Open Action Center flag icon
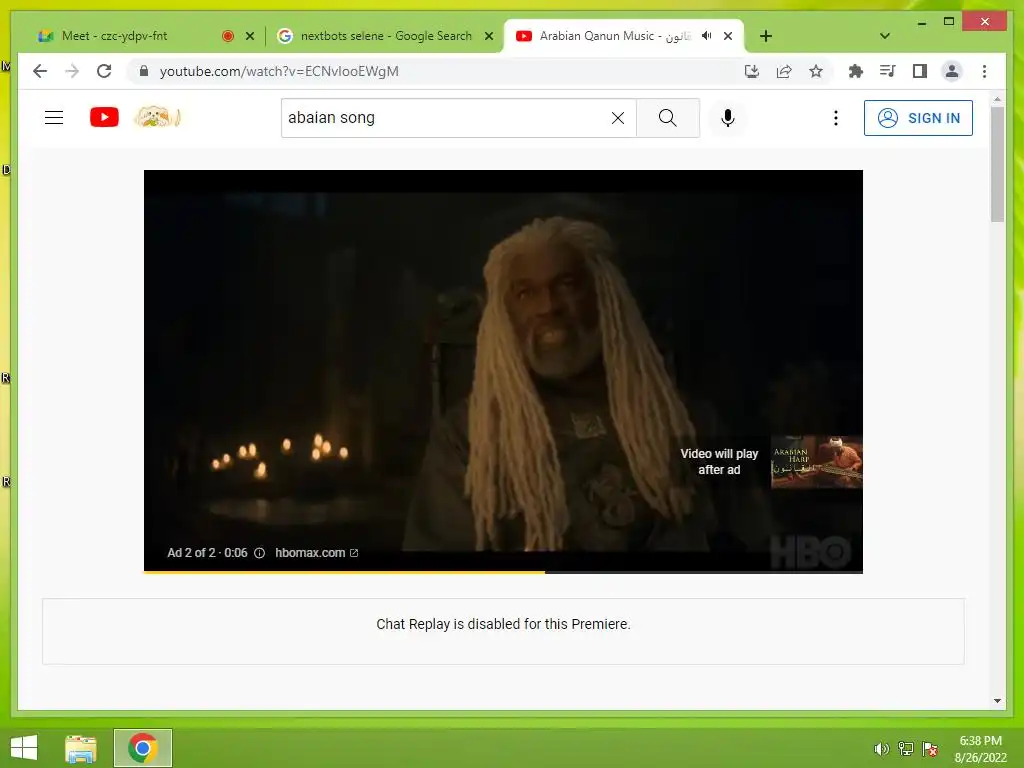The height and width of the screenshot is (768, 1024). click(930, 749)
